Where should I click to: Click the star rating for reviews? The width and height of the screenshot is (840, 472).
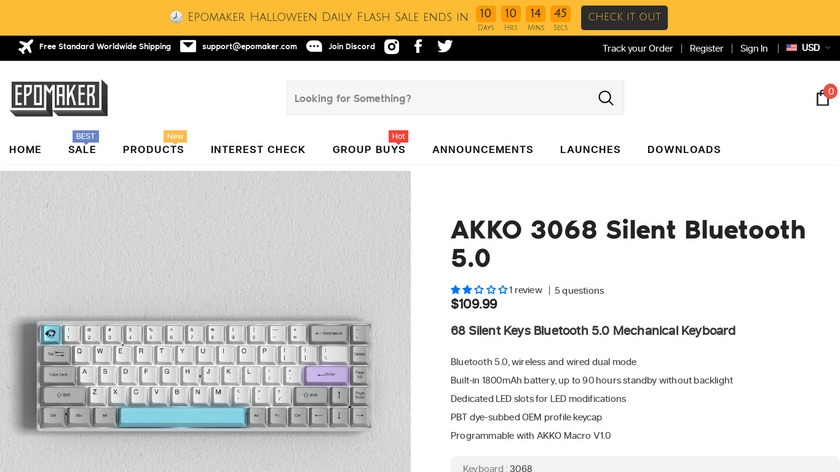click(x=479, y=290)
